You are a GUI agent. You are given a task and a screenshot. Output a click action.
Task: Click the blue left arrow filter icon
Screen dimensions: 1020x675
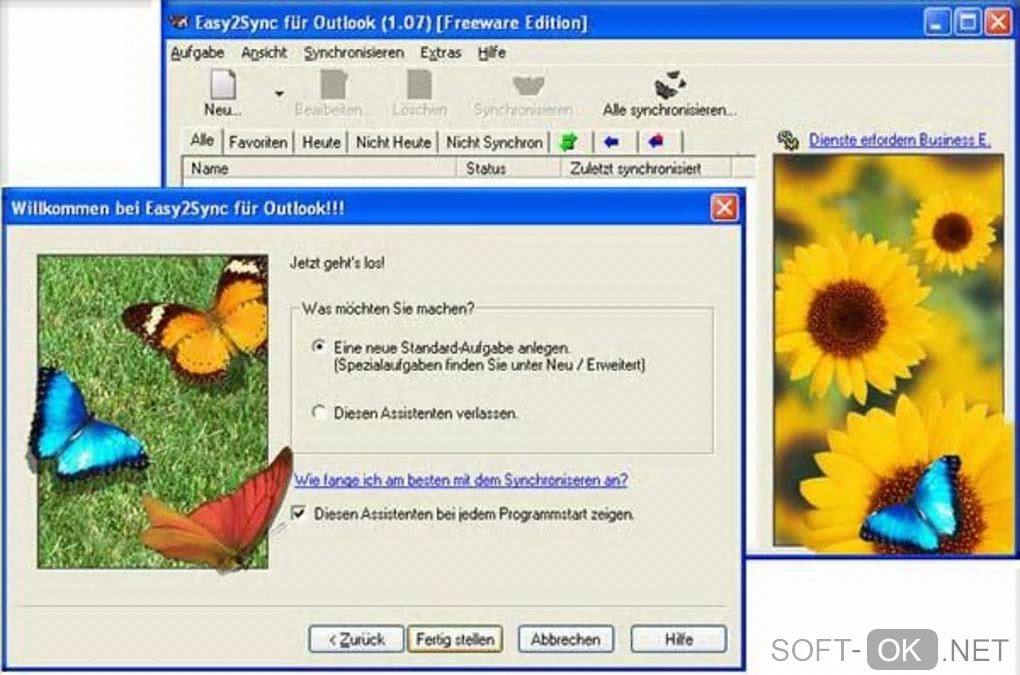coord(611,141)
